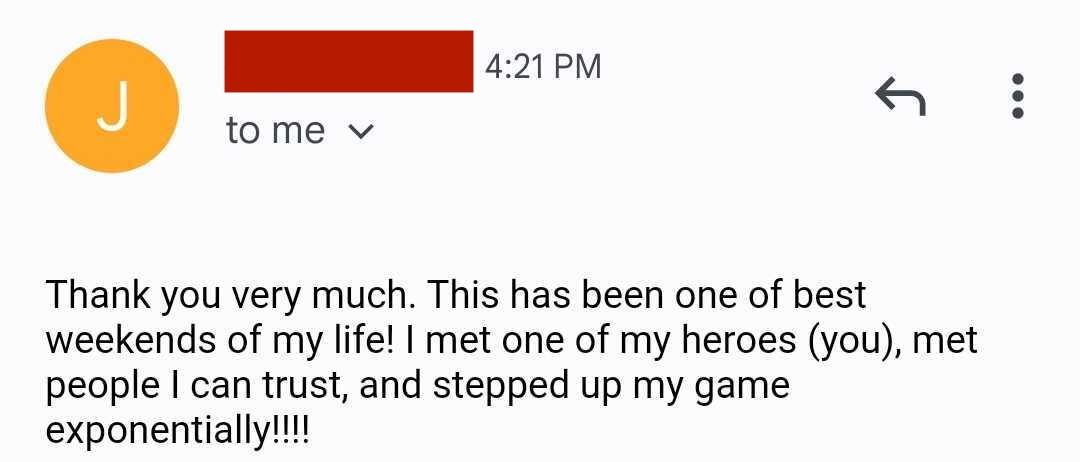Reply to the email with the arrow icon
The height and width of the screenshot is (462, 1080).
[x=900, y=97]
